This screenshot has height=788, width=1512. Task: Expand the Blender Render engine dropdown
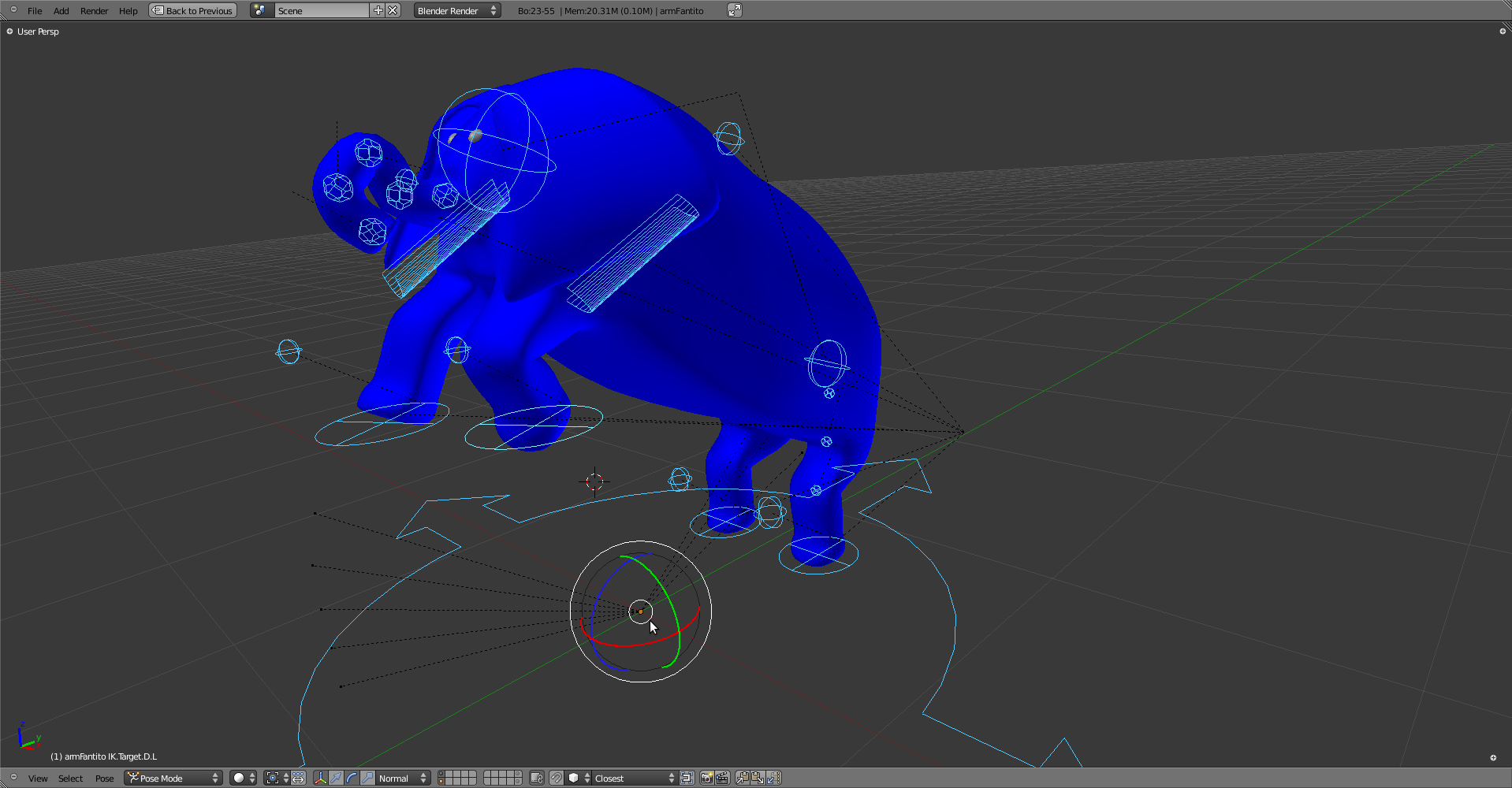(x=457, y=11)
